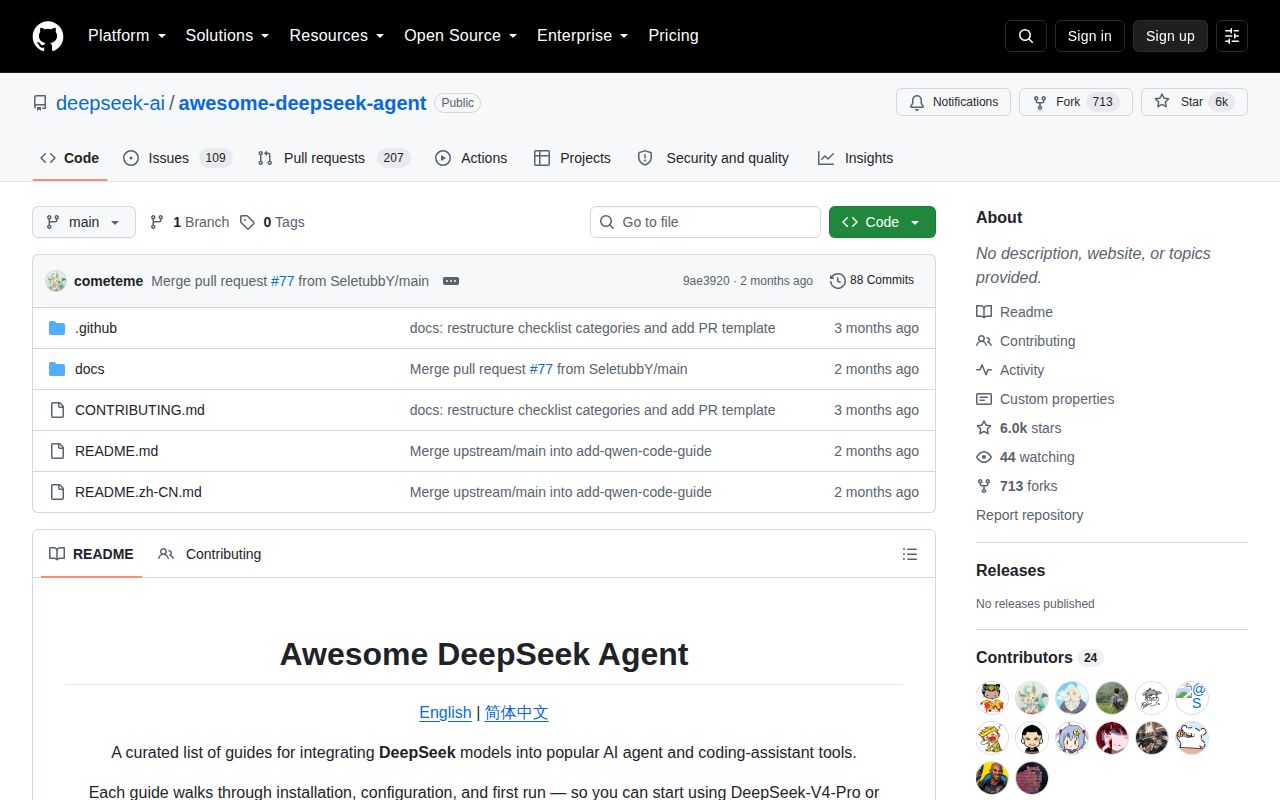Open the Security and quality tab

coord(713,158)
